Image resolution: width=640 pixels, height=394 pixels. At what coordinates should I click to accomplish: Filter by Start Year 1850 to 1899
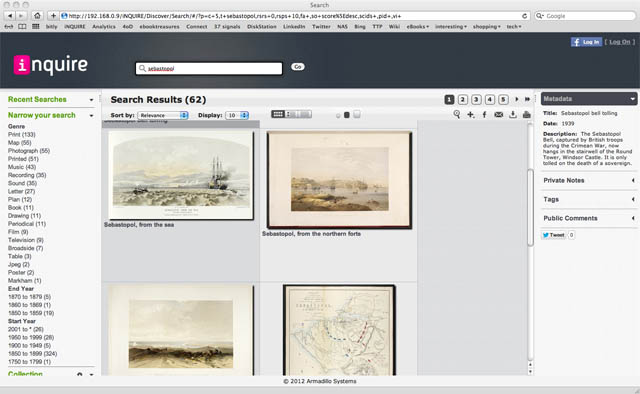coord(33,354)
